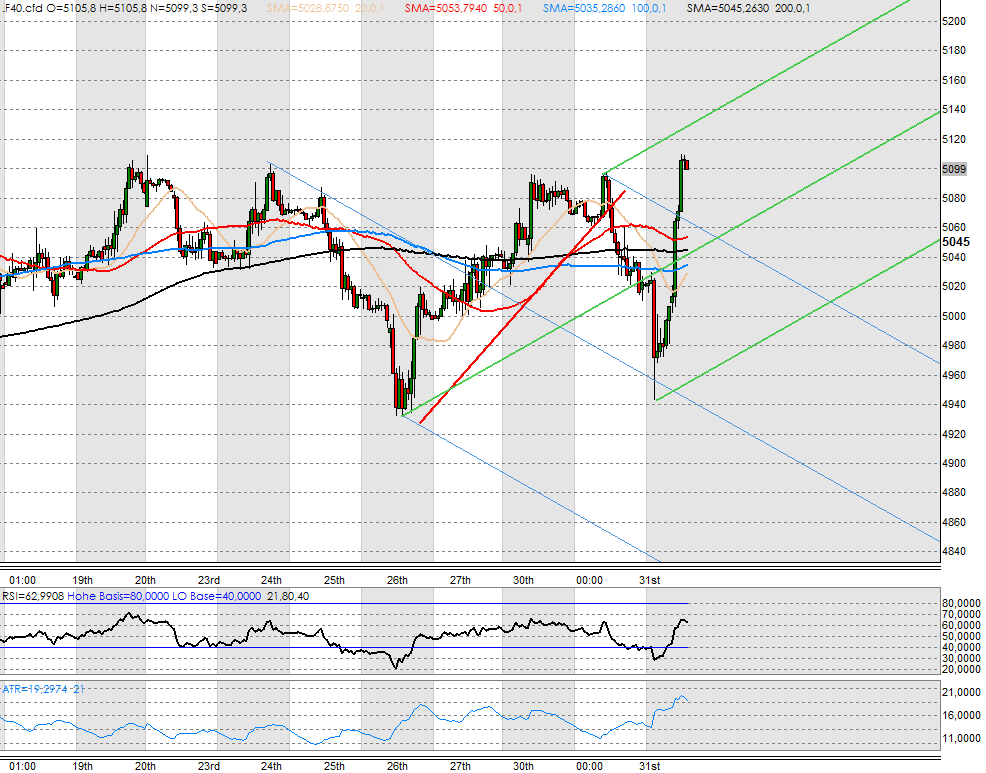Click the 4840 price axis label
Viewport: 986px width, 773px height.
tap(954, 551)
